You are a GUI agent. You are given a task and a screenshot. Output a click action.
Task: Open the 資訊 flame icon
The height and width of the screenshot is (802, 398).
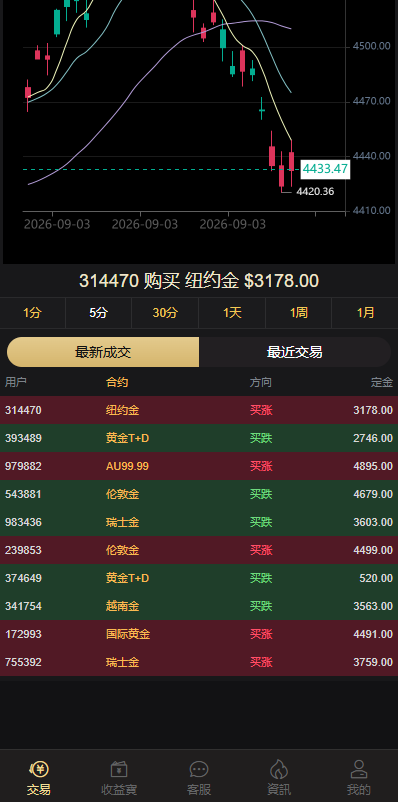coord(279,769)
